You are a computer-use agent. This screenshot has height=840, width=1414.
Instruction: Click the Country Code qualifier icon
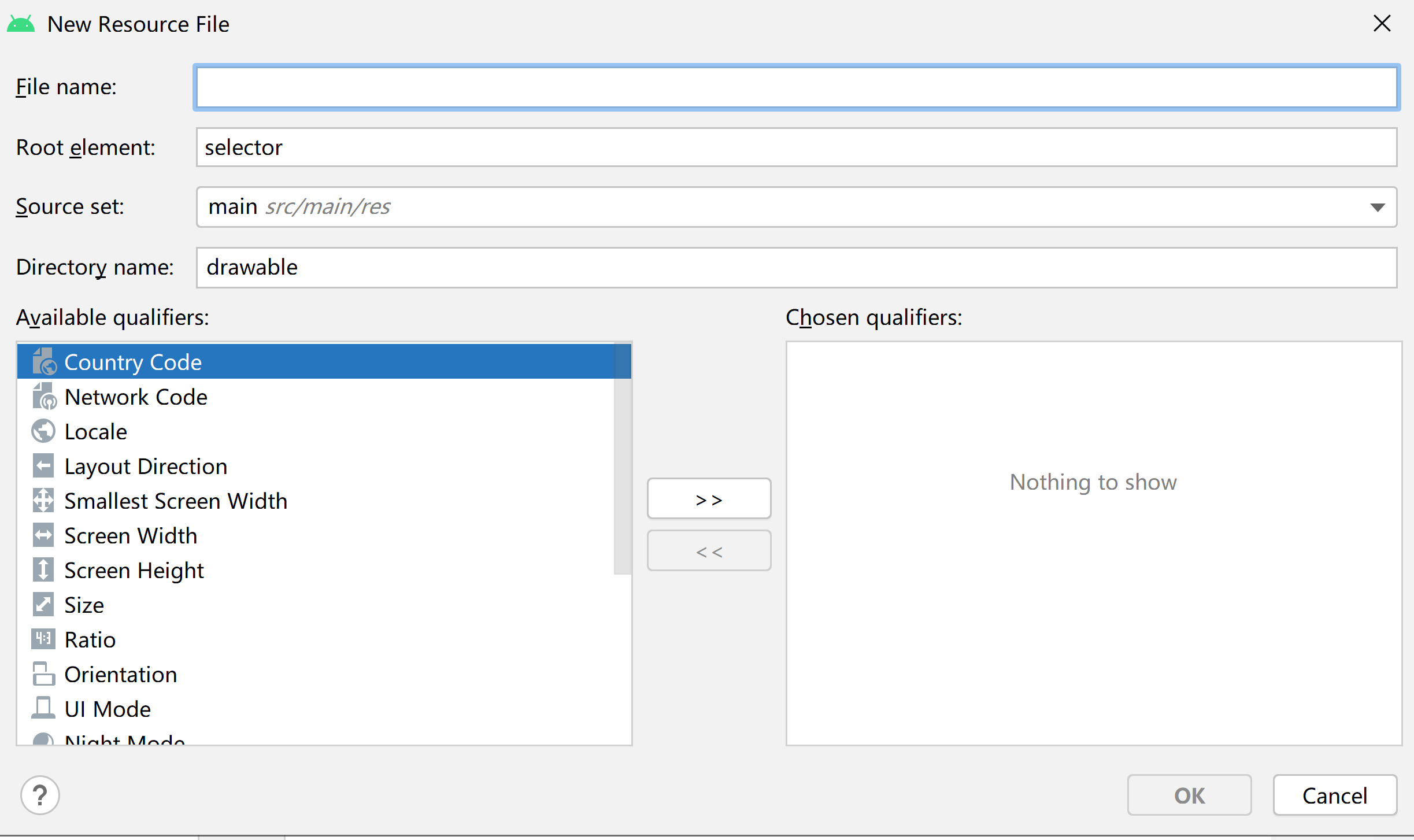(x=44, y=362)
